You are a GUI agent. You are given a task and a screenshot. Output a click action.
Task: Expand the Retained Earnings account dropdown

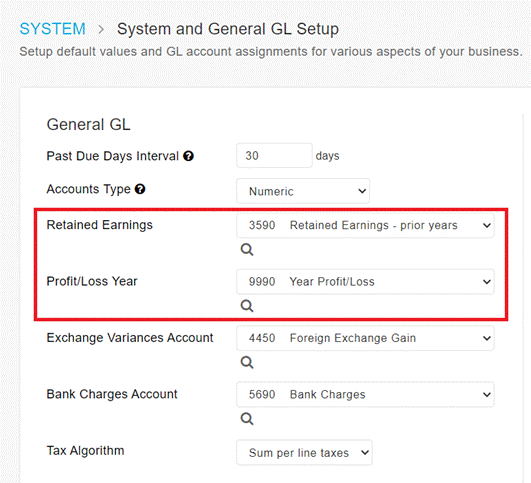pos(365,225)
